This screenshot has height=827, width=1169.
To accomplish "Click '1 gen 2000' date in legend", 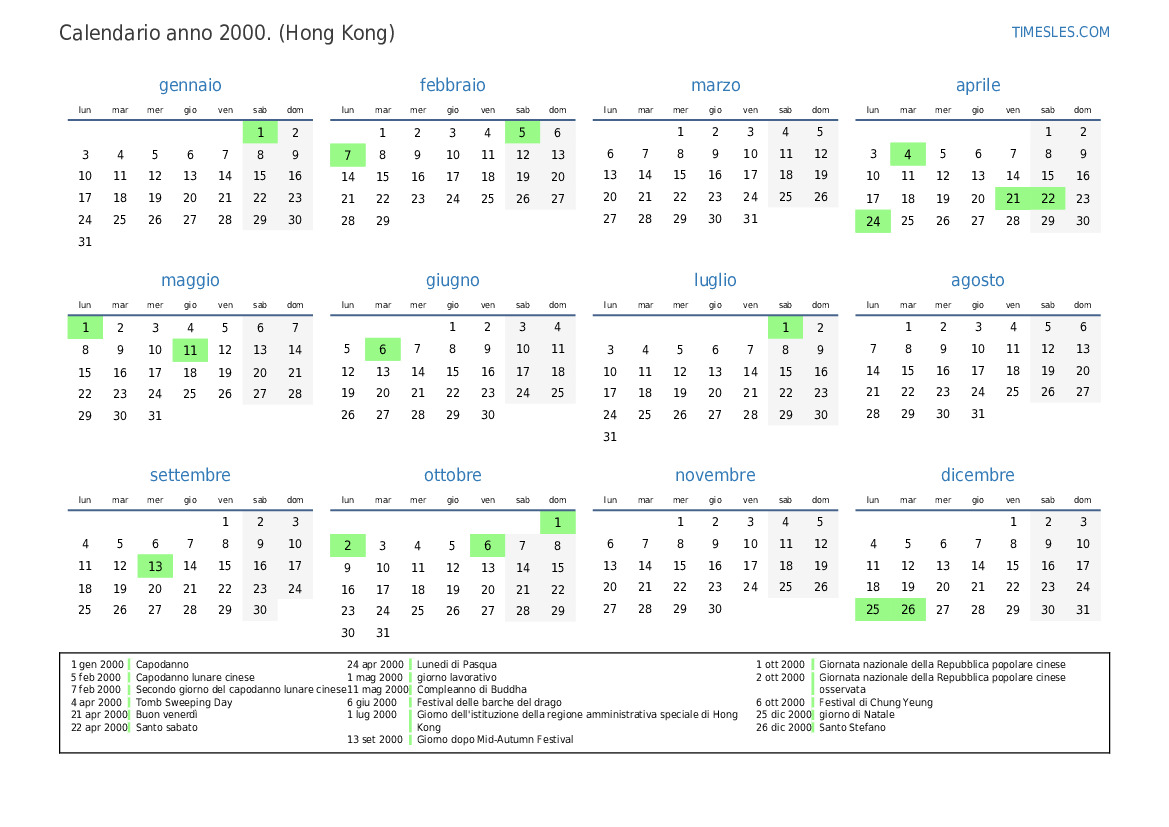I will point(97,664).
